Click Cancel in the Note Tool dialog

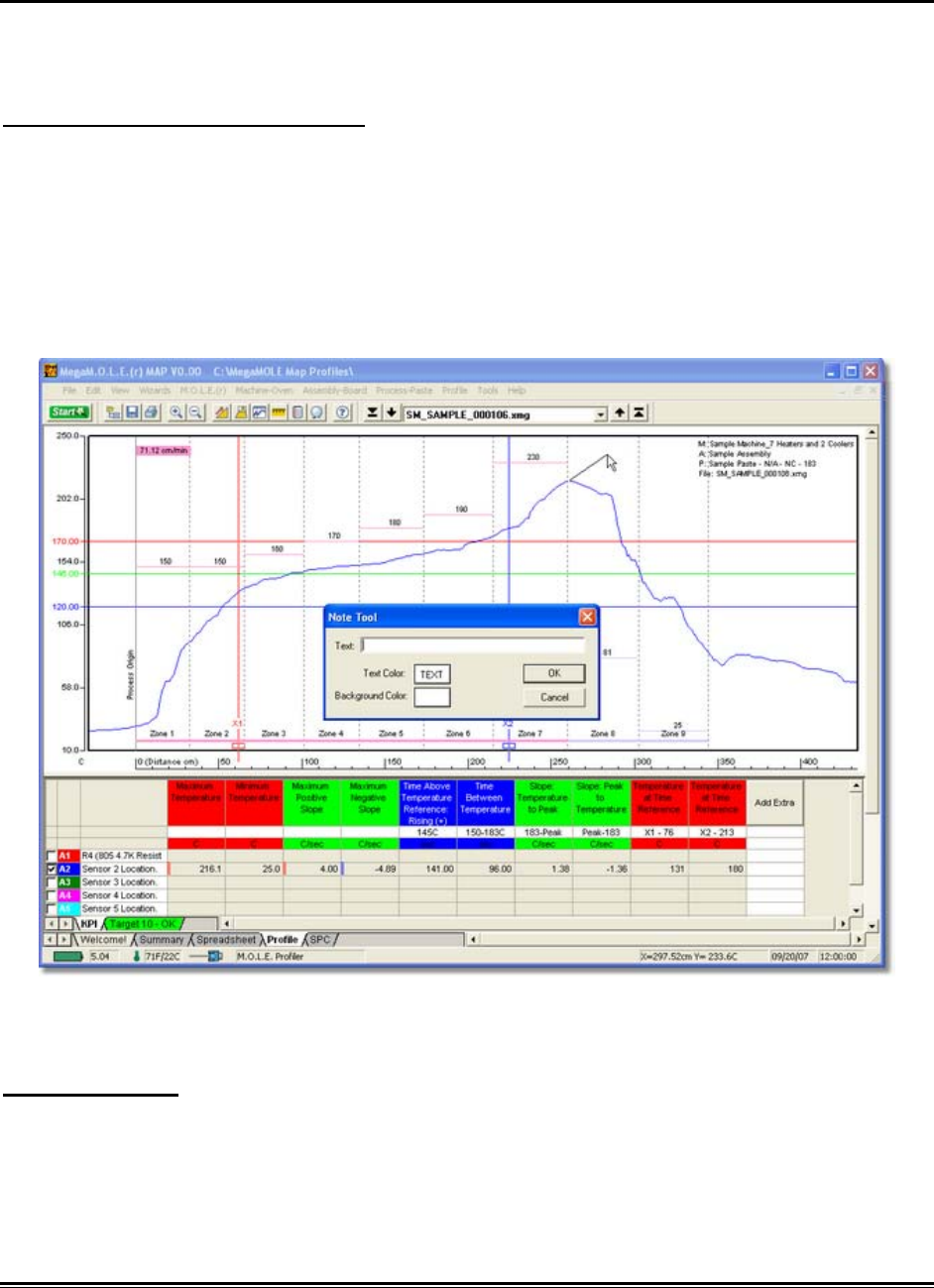(x=554, y=697)
